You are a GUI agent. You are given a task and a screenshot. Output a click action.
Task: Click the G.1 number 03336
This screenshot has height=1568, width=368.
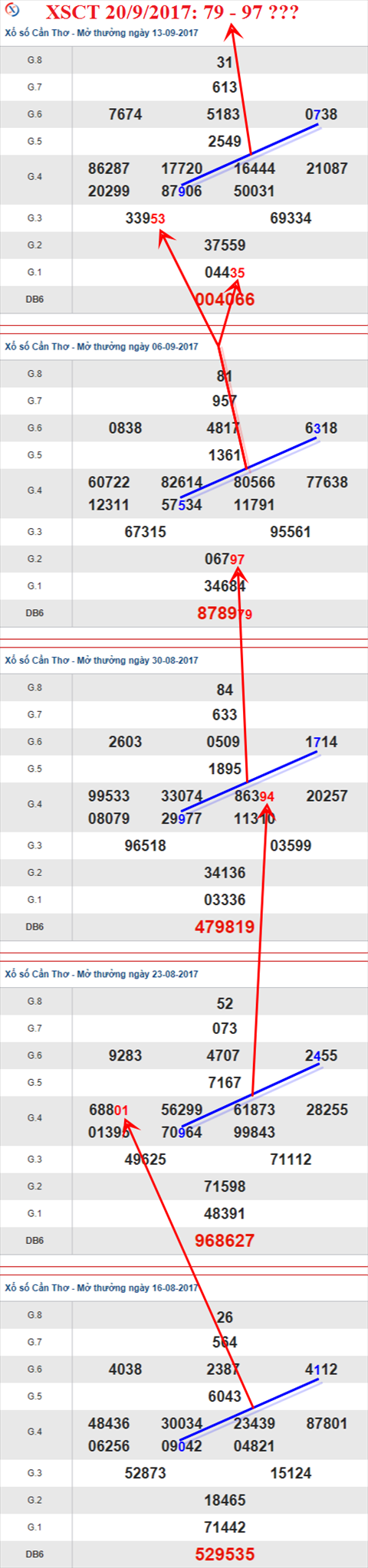tap(225, 900)
